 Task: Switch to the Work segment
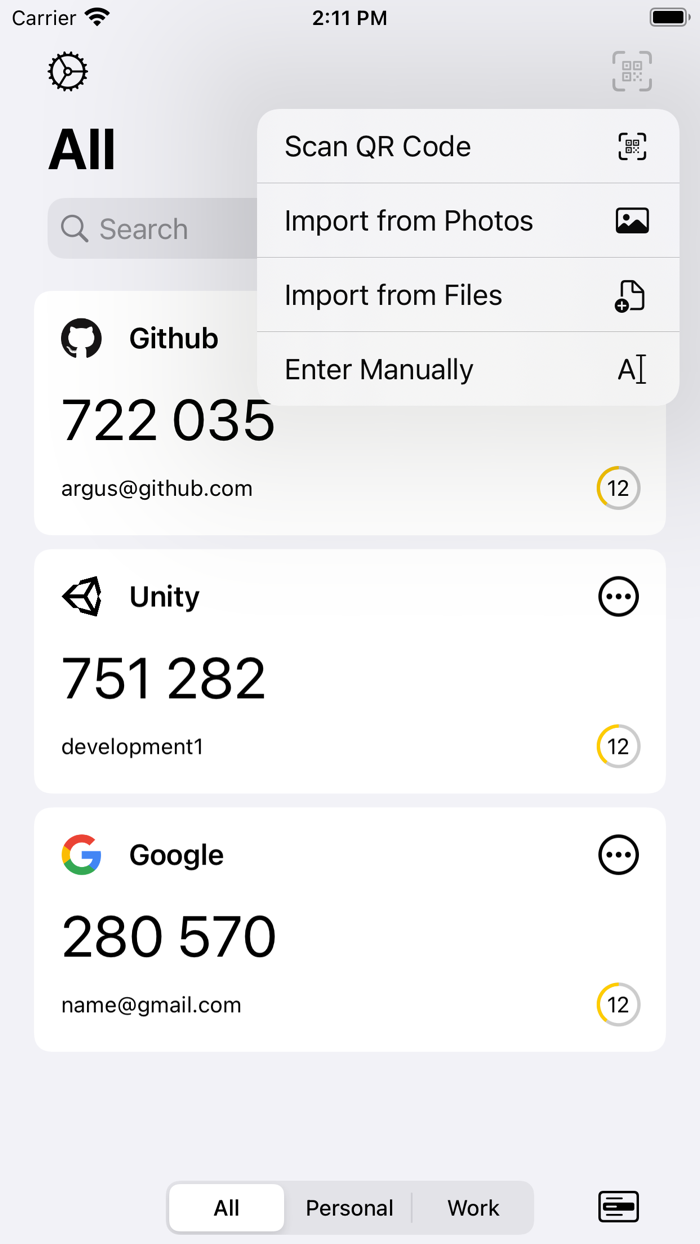point(473,1208)
